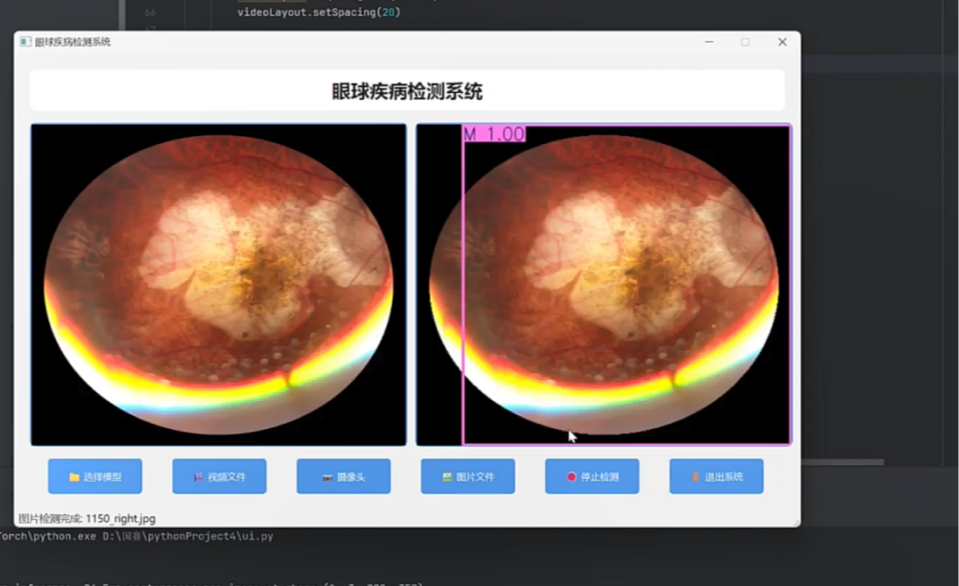Click the videoLayout.setSpacing(20) code line

click(x=318, y=13)
